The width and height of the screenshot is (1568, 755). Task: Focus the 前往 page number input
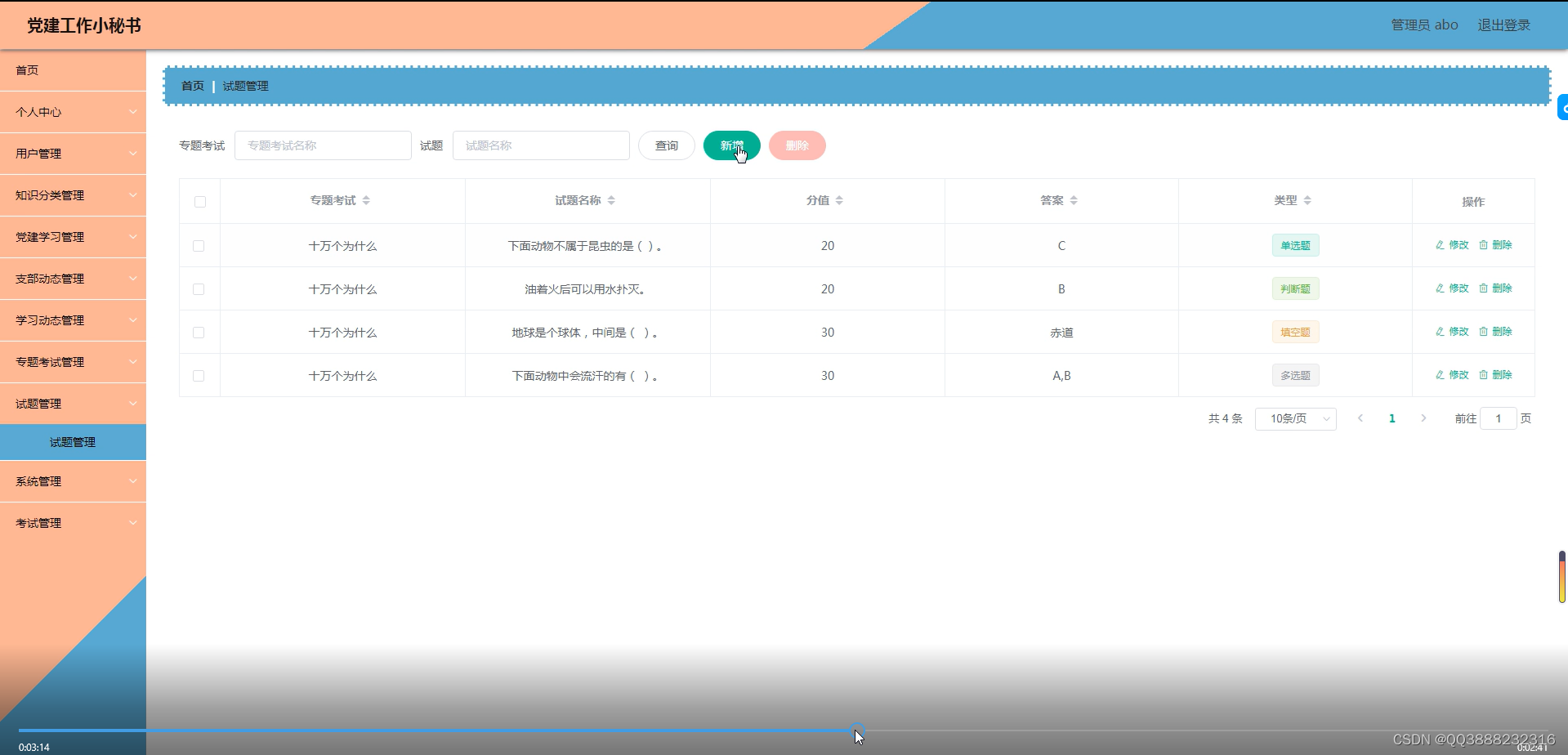(1499, 418)
